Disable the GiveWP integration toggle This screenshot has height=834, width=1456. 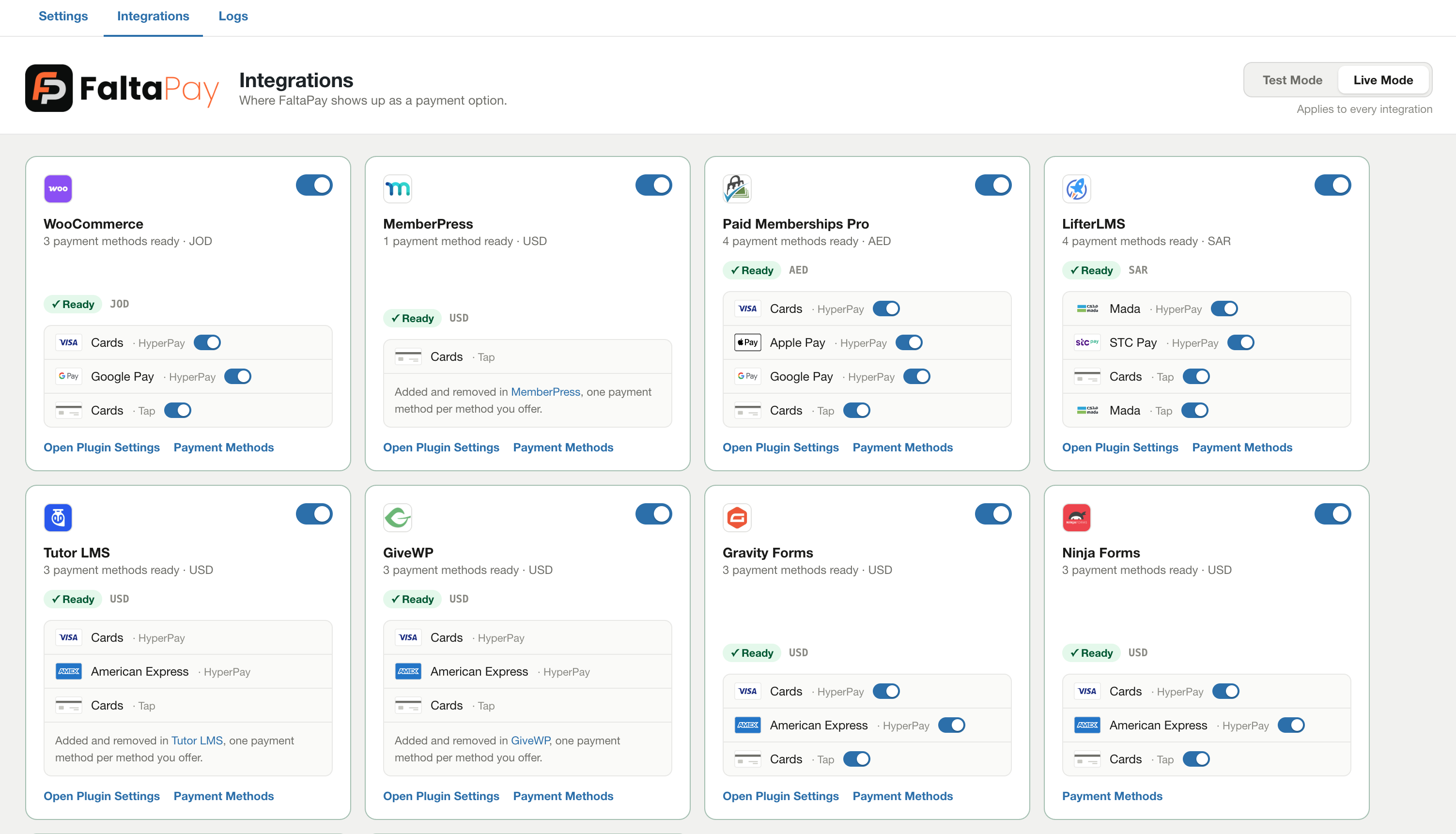(x=653, y=514)
